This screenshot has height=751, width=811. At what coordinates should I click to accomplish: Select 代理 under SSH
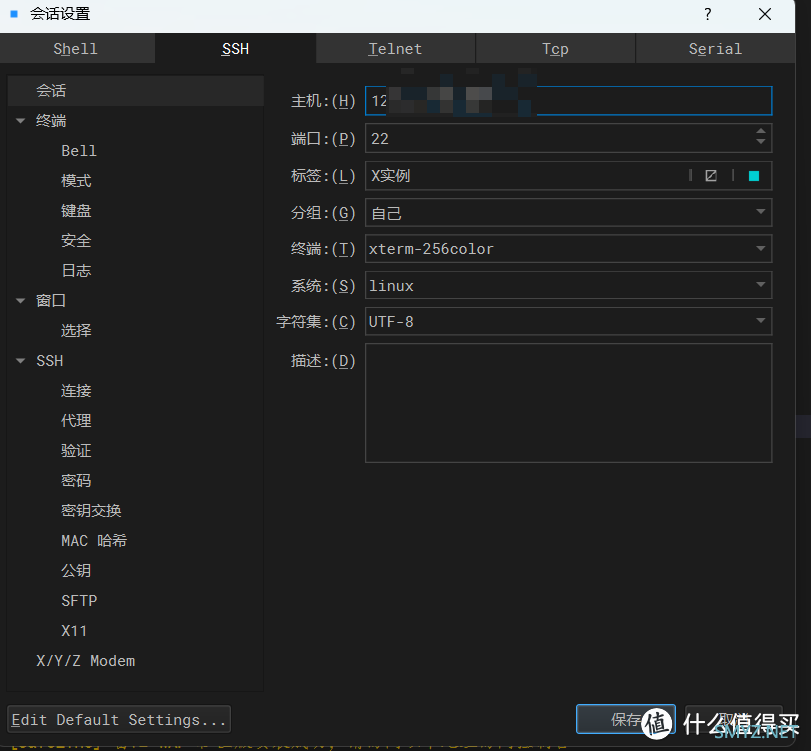[x=76, y=421]
